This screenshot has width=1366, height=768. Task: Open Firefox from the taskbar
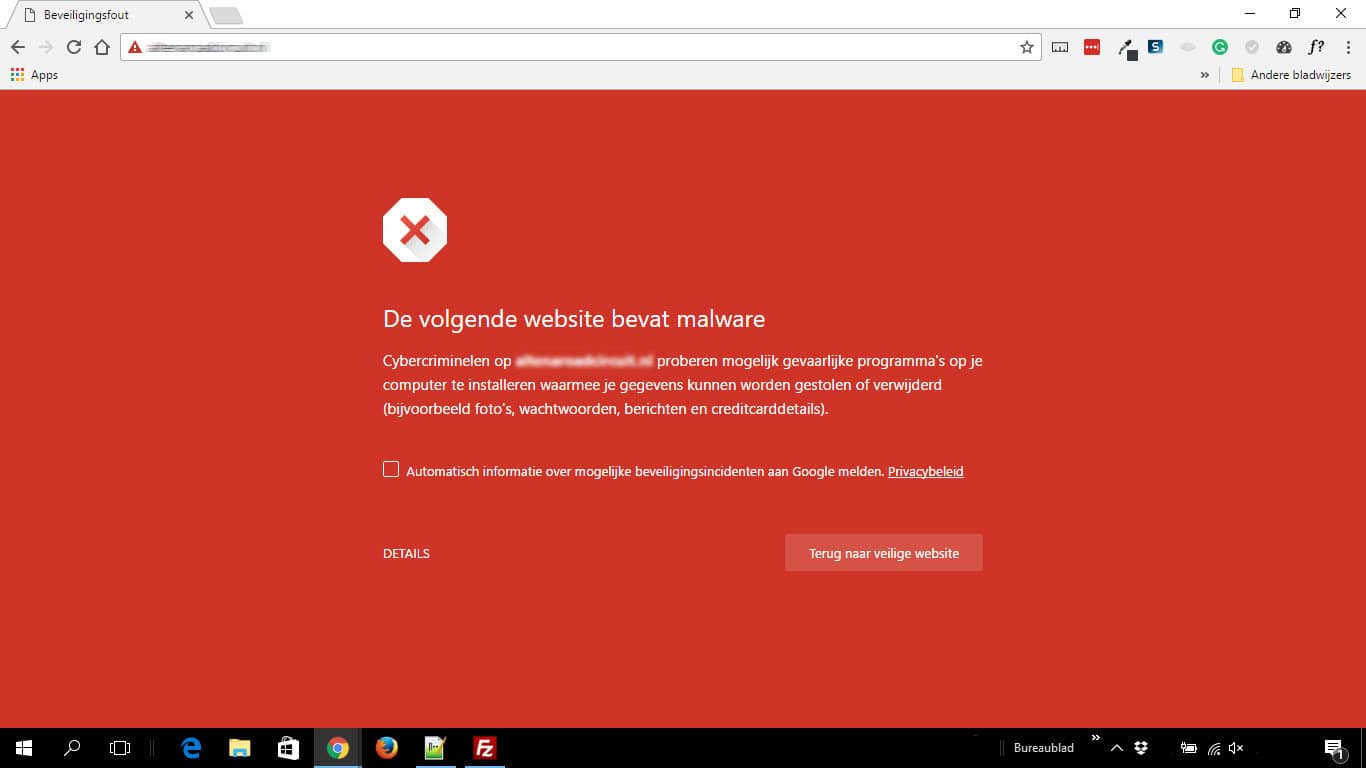click(x=386, y=748)
